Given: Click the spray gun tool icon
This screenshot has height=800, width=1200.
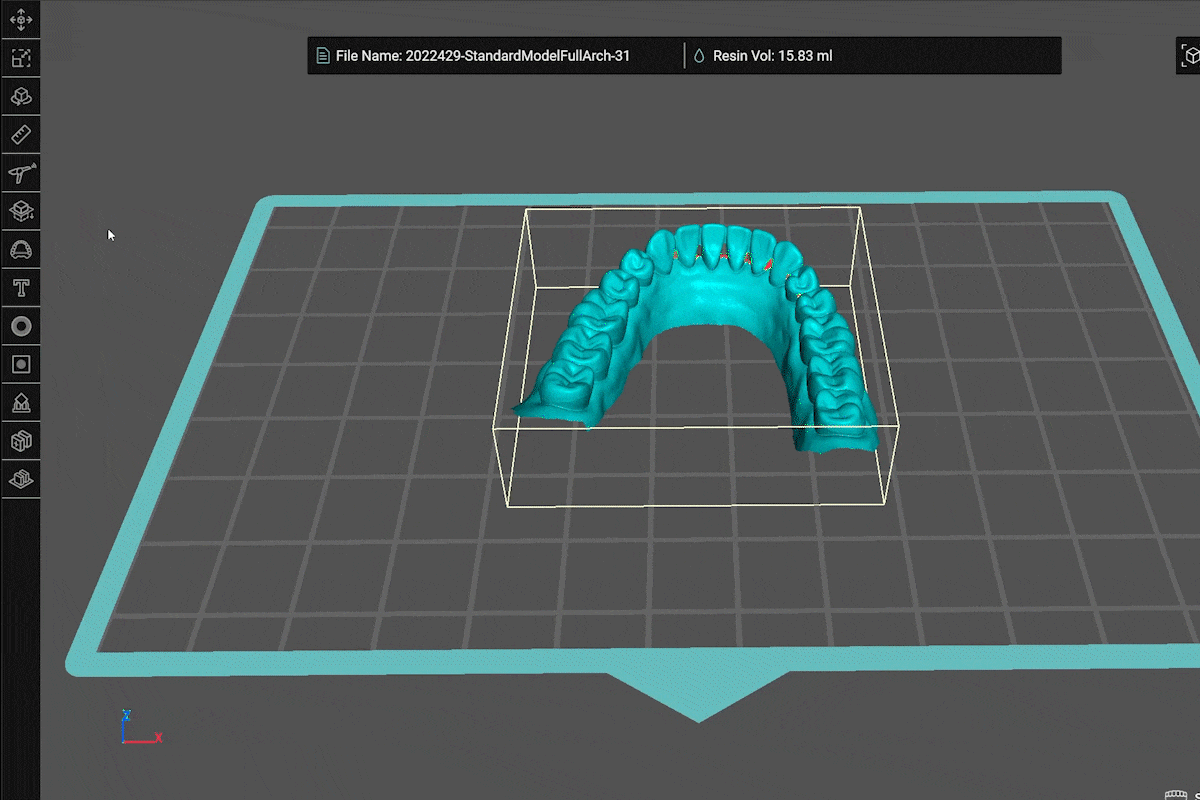Looking at the screenshot, I should [20, 173].
